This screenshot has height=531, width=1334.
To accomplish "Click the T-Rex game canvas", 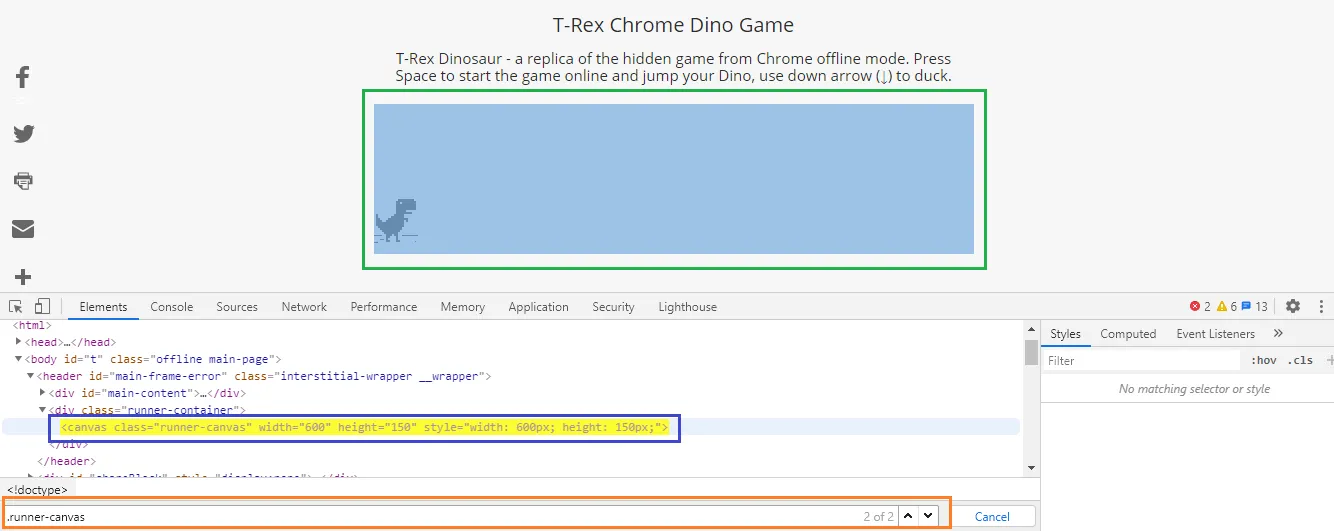I will 673,179.
